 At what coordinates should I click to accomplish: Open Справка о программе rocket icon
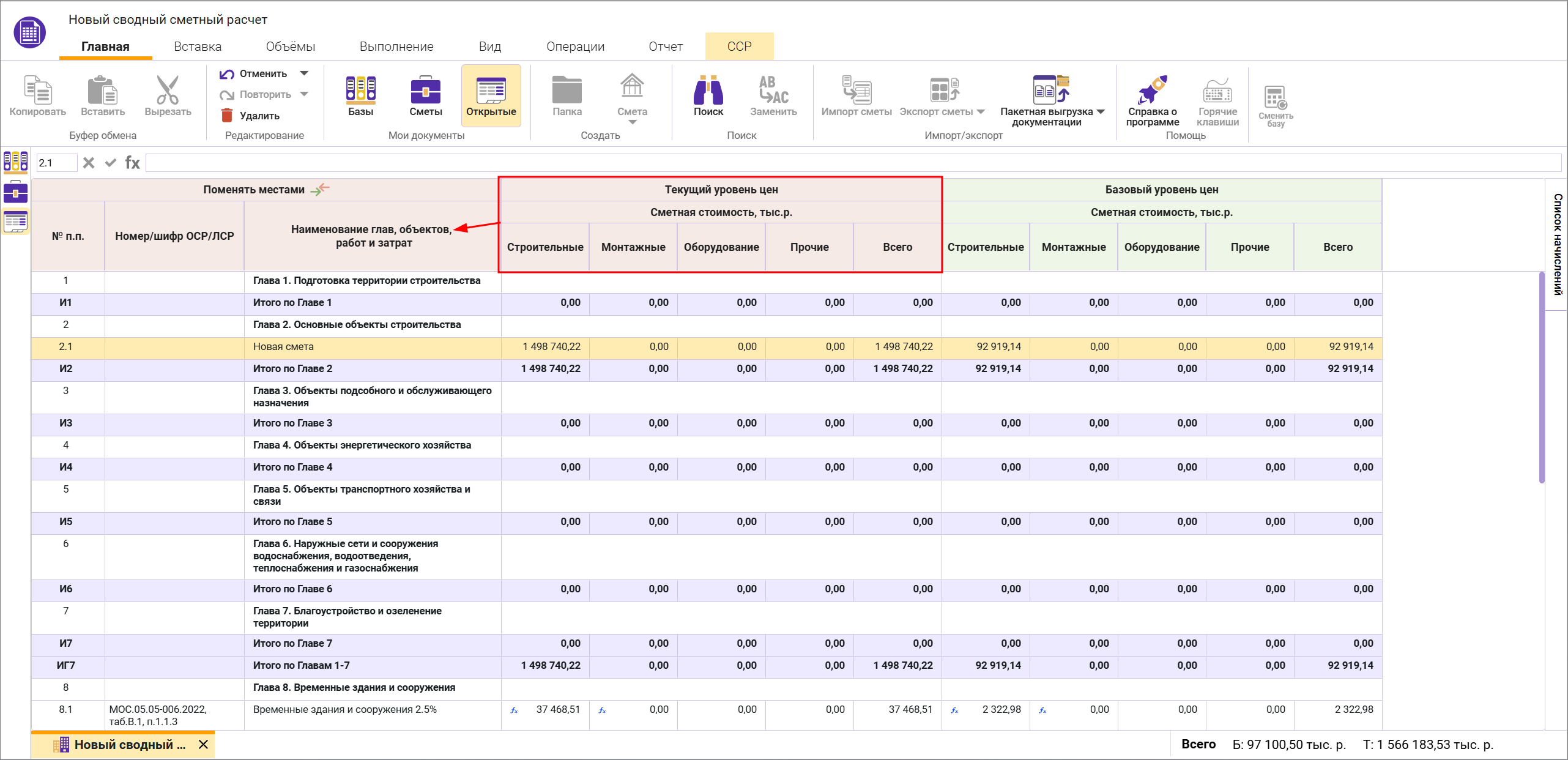(1152, 91)
